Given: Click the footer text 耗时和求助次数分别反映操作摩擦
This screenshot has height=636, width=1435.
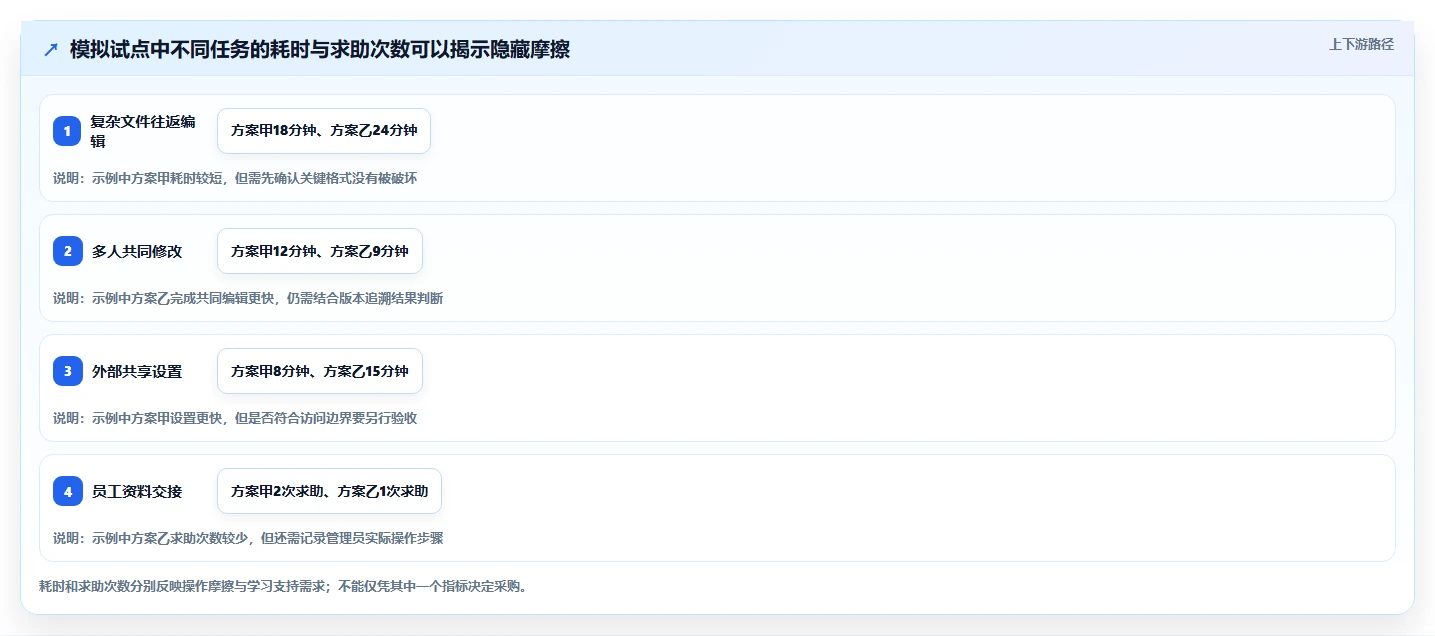Looking at the screenshot, I should [283, 586].
